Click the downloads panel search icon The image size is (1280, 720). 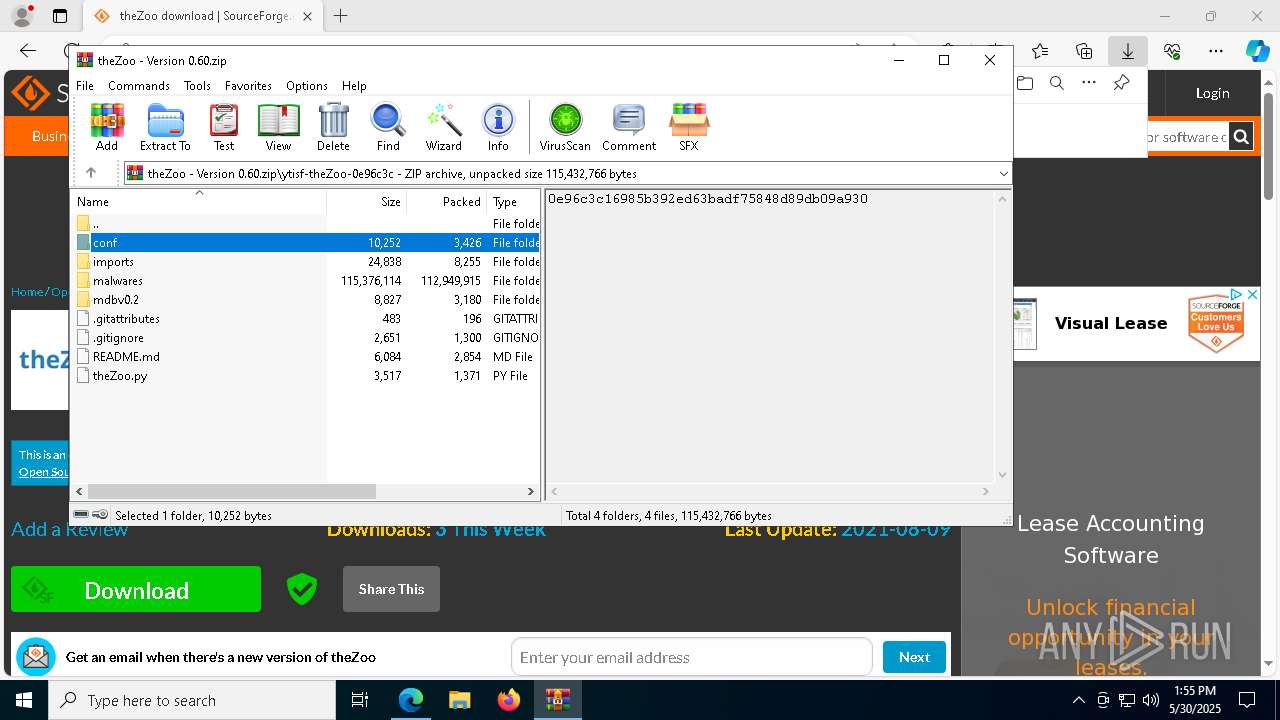[1057, 83]
